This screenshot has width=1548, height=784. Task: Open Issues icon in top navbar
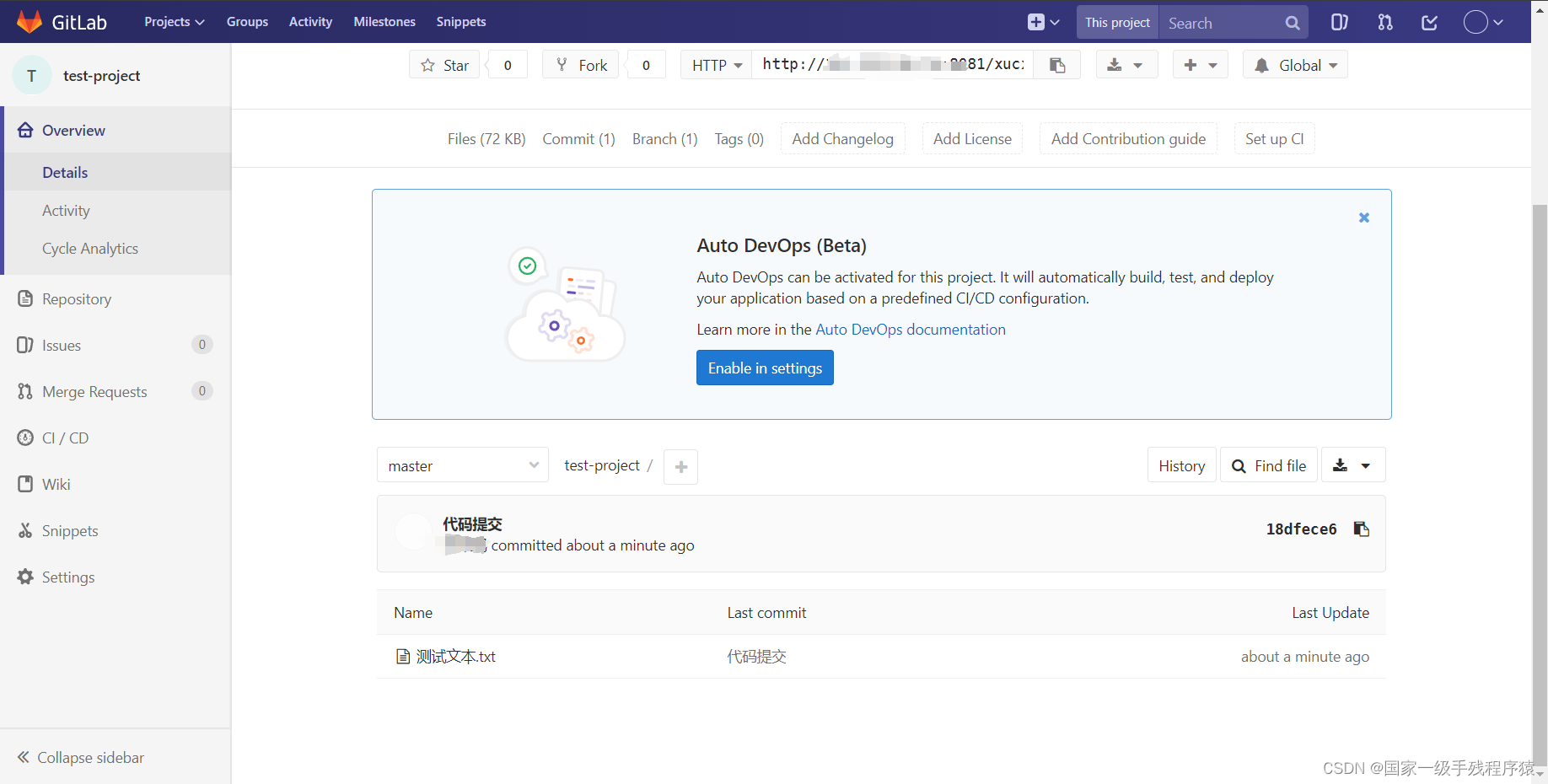[1339, 23]
